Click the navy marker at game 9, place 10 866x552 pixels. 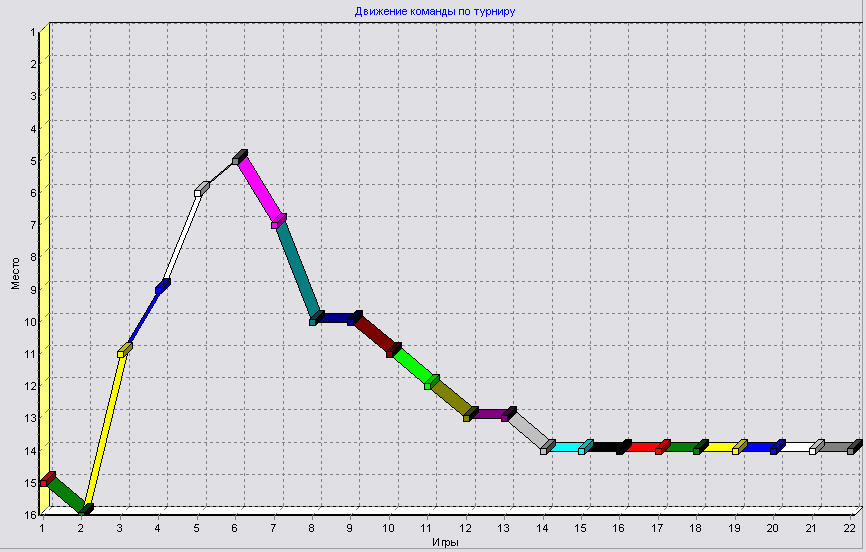point(355,318)
